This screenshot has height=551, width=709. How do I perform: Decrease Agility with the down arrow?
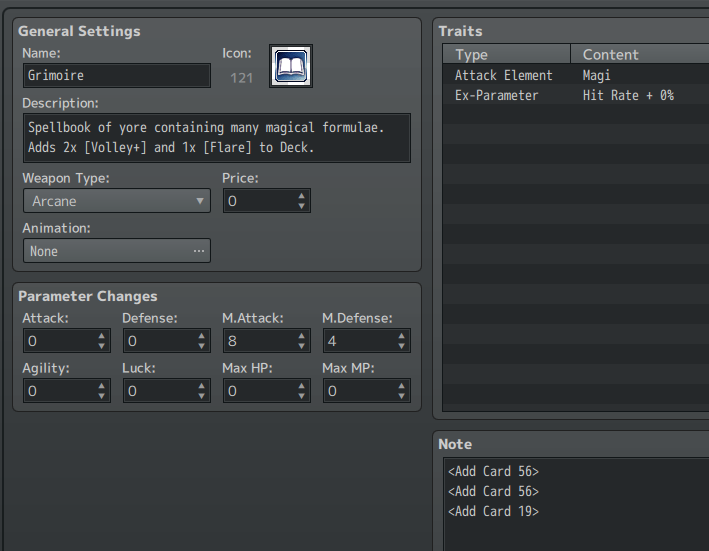pyautogui.click(x=101, y=396)
